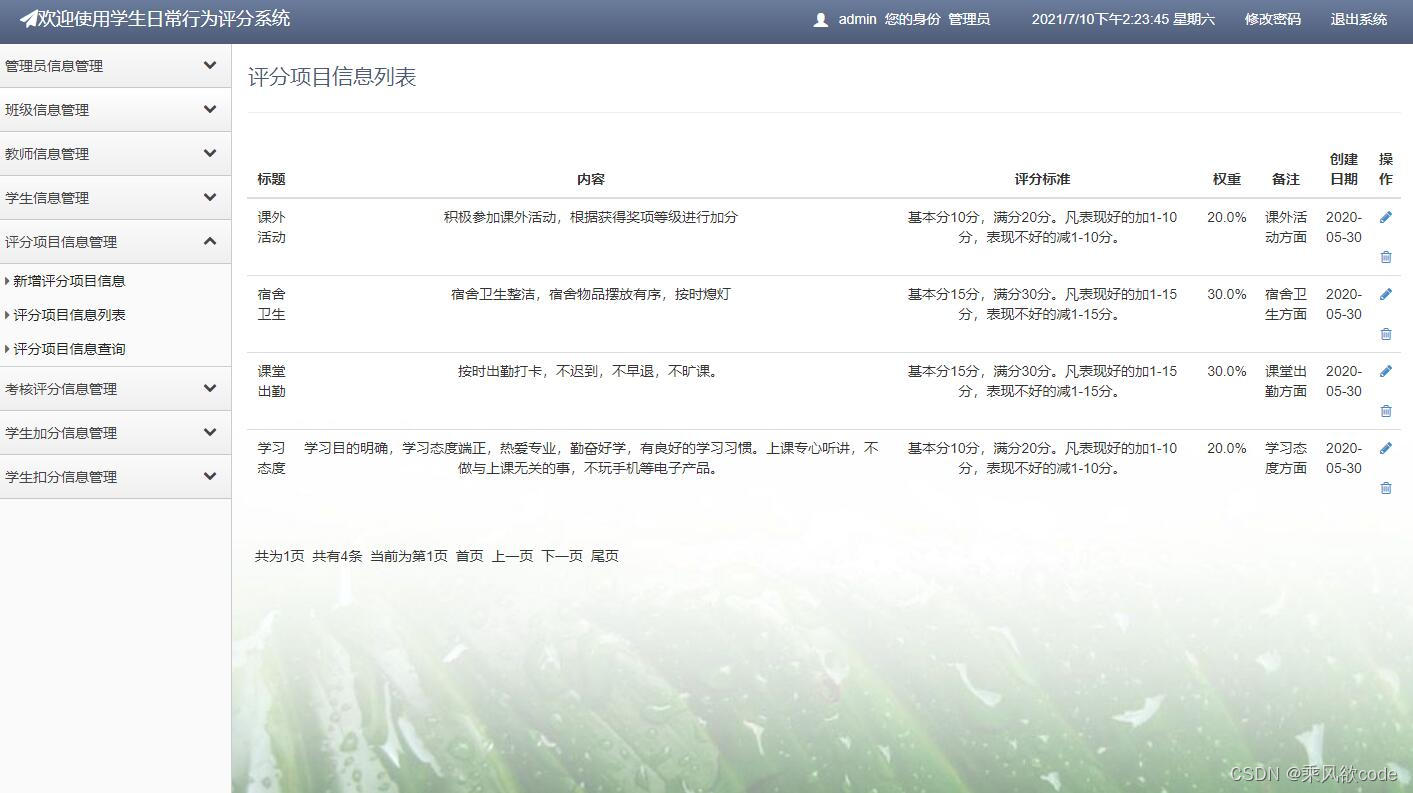Screen dimensions: 1413x793
Task: Go to 尾页 in the pagination
Action: click(x=606, y=555)
